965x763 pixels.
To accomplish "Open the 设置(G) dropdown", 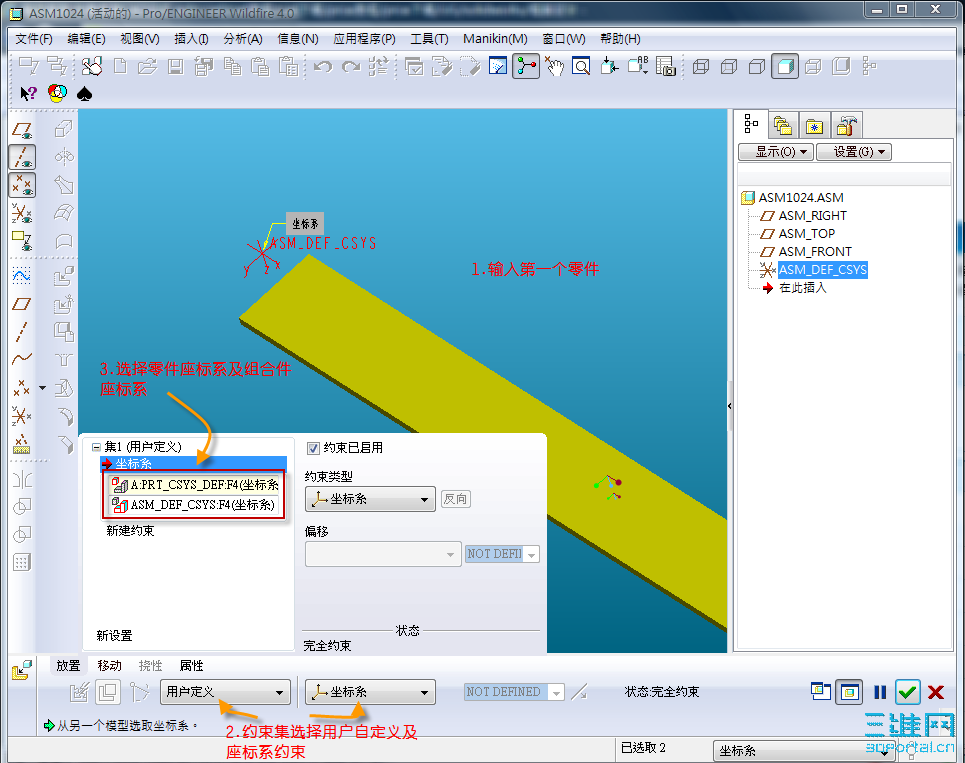I will point(854,152).
